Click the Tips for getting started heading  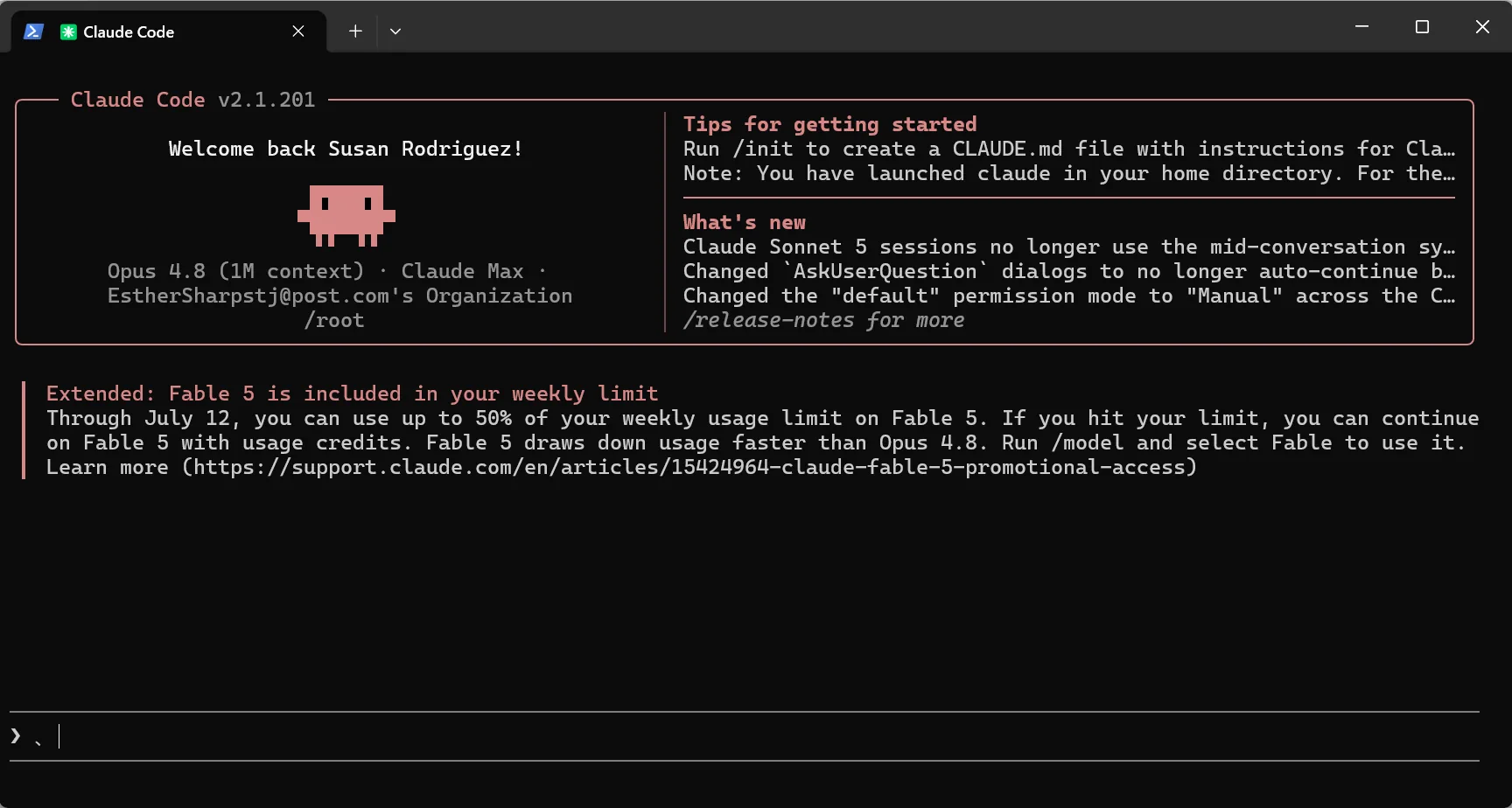pos(829,124)
